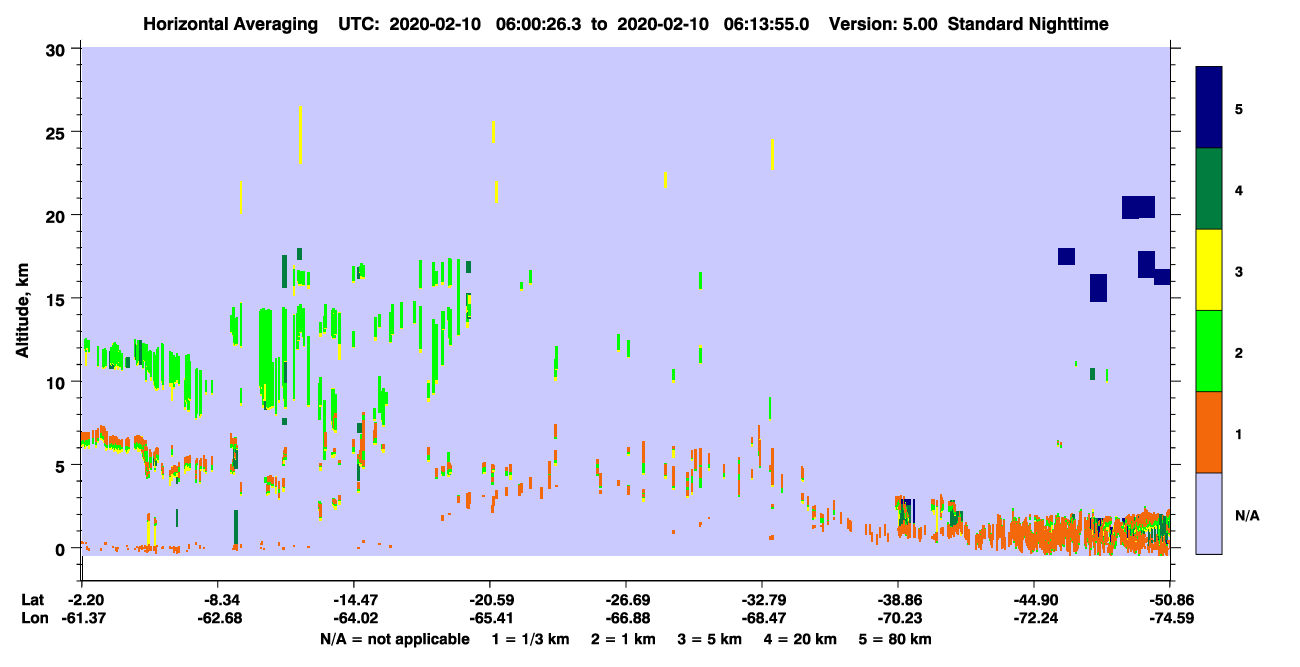The height and width of the screenshot is (667, 1300).
Task: Click the latitude value -32.79
Action: 761,599
